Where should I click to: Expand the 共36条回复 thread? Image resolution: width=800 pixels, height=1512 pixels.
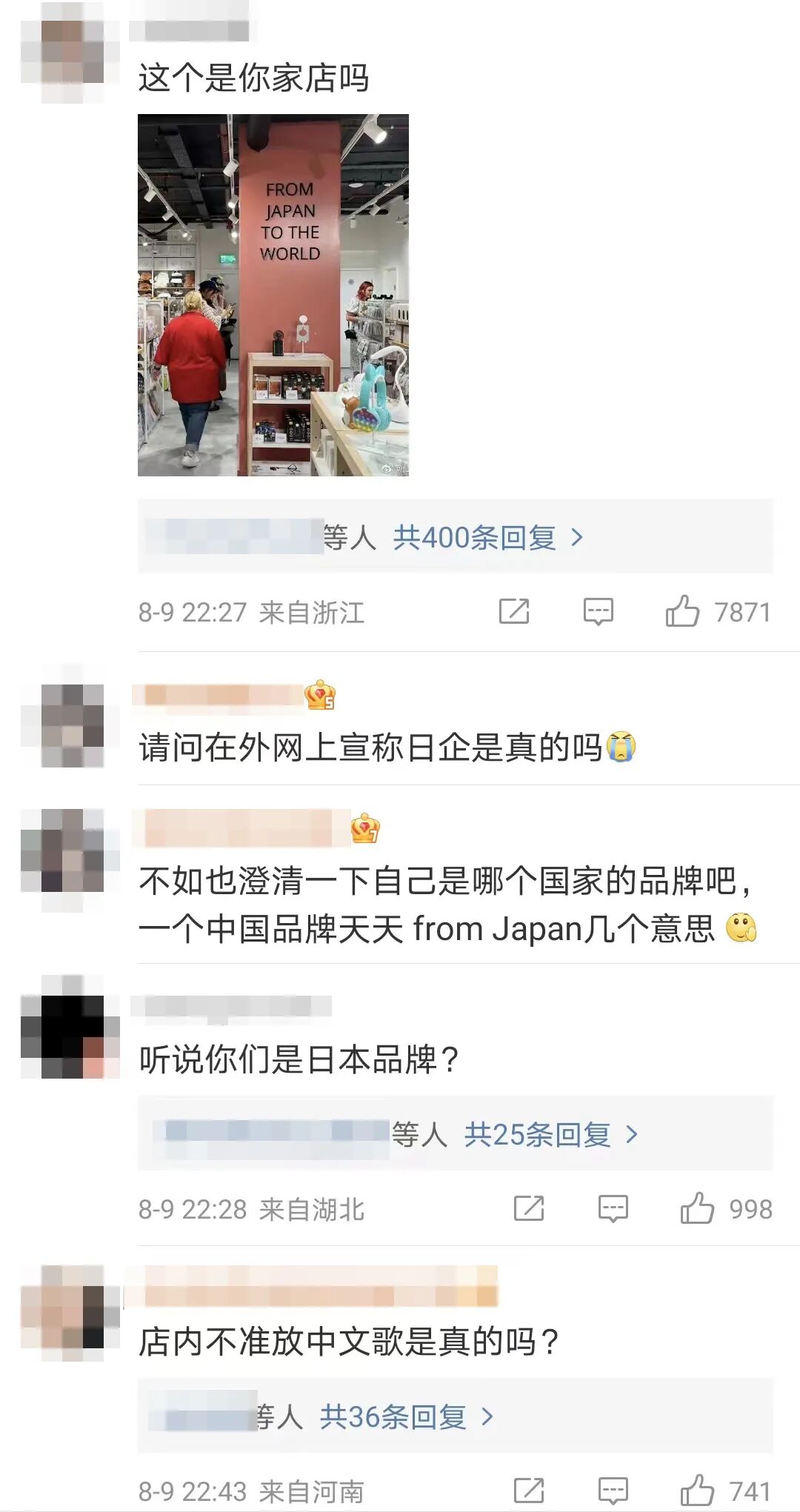[x=407, y=1416]
